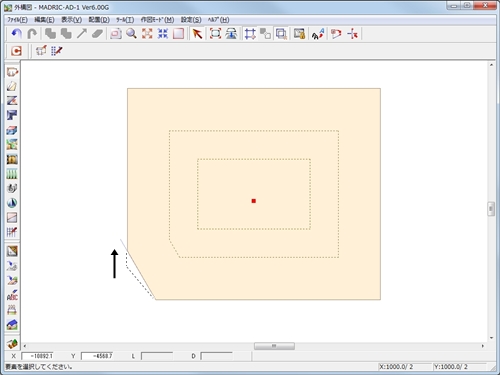Click the D input field

pyautogui.click(x=216, y=356)
